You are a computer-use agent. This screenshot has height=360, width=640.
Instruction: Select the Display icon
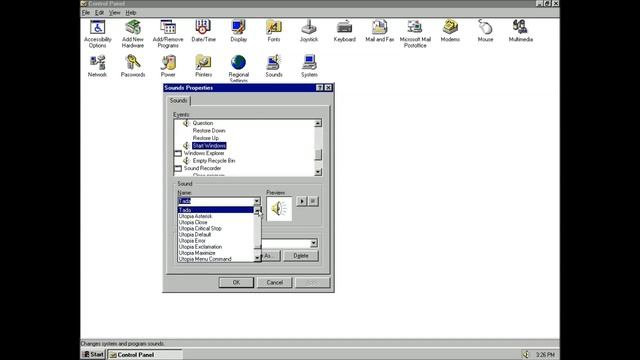click(238, 31)
